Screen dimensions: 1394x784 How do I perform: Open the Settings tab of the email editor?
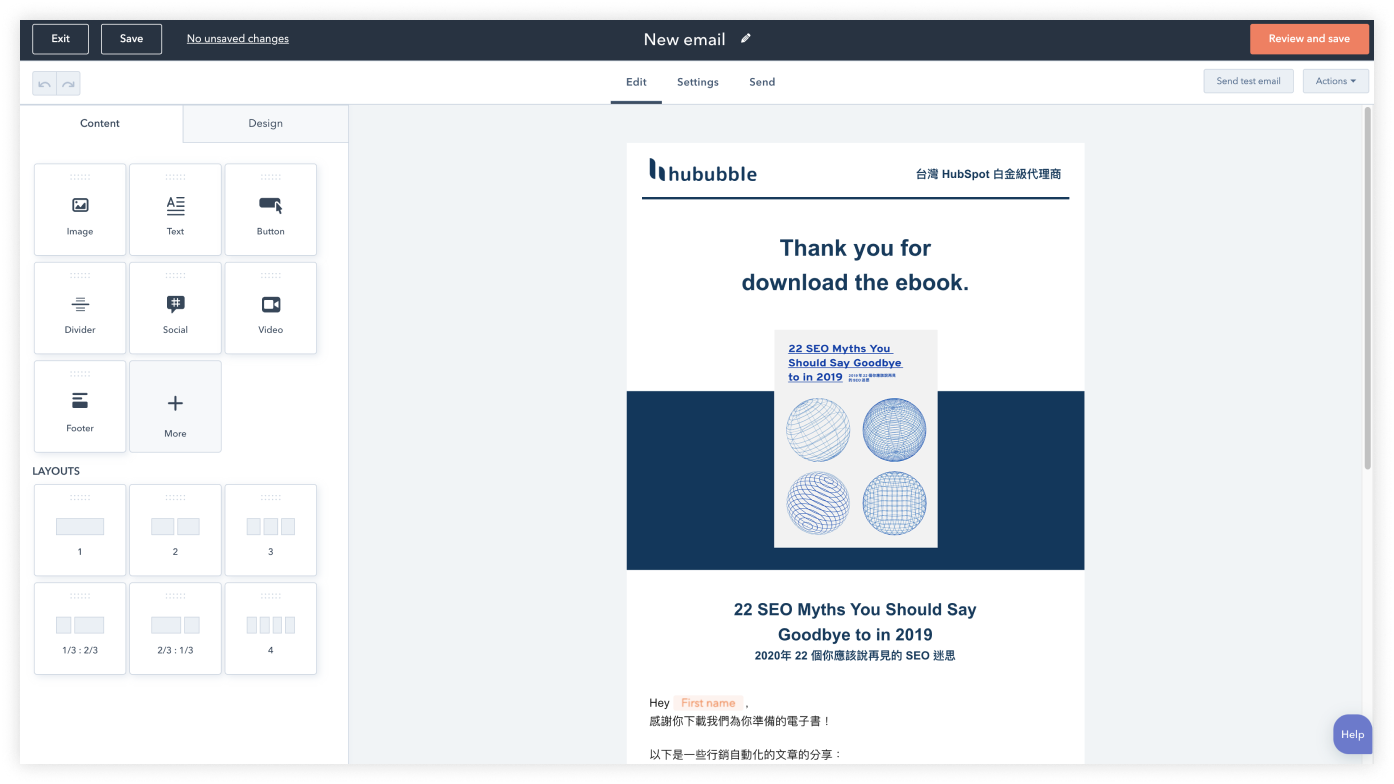coord(697,82)
